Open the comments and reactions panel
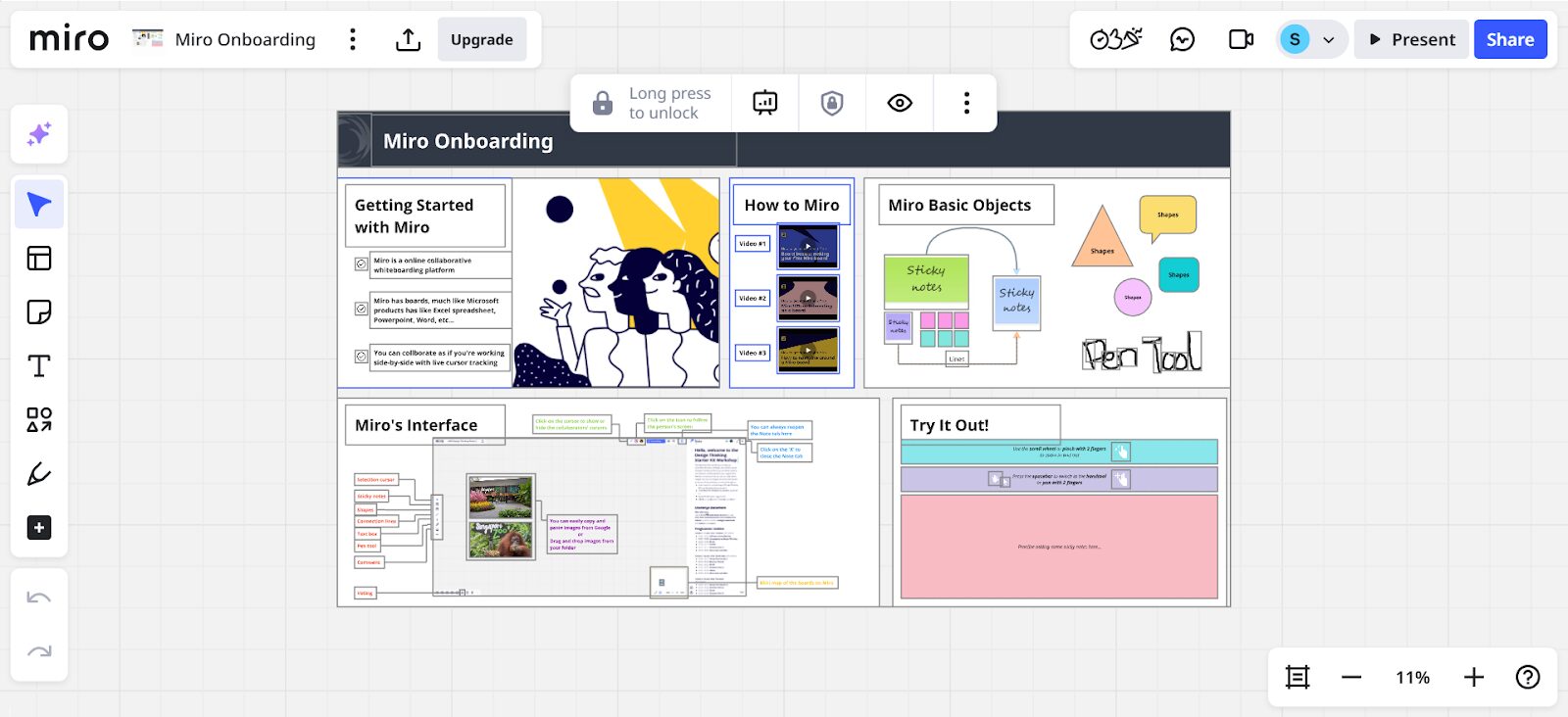 pyautogui.click(x=1183, y=39)
